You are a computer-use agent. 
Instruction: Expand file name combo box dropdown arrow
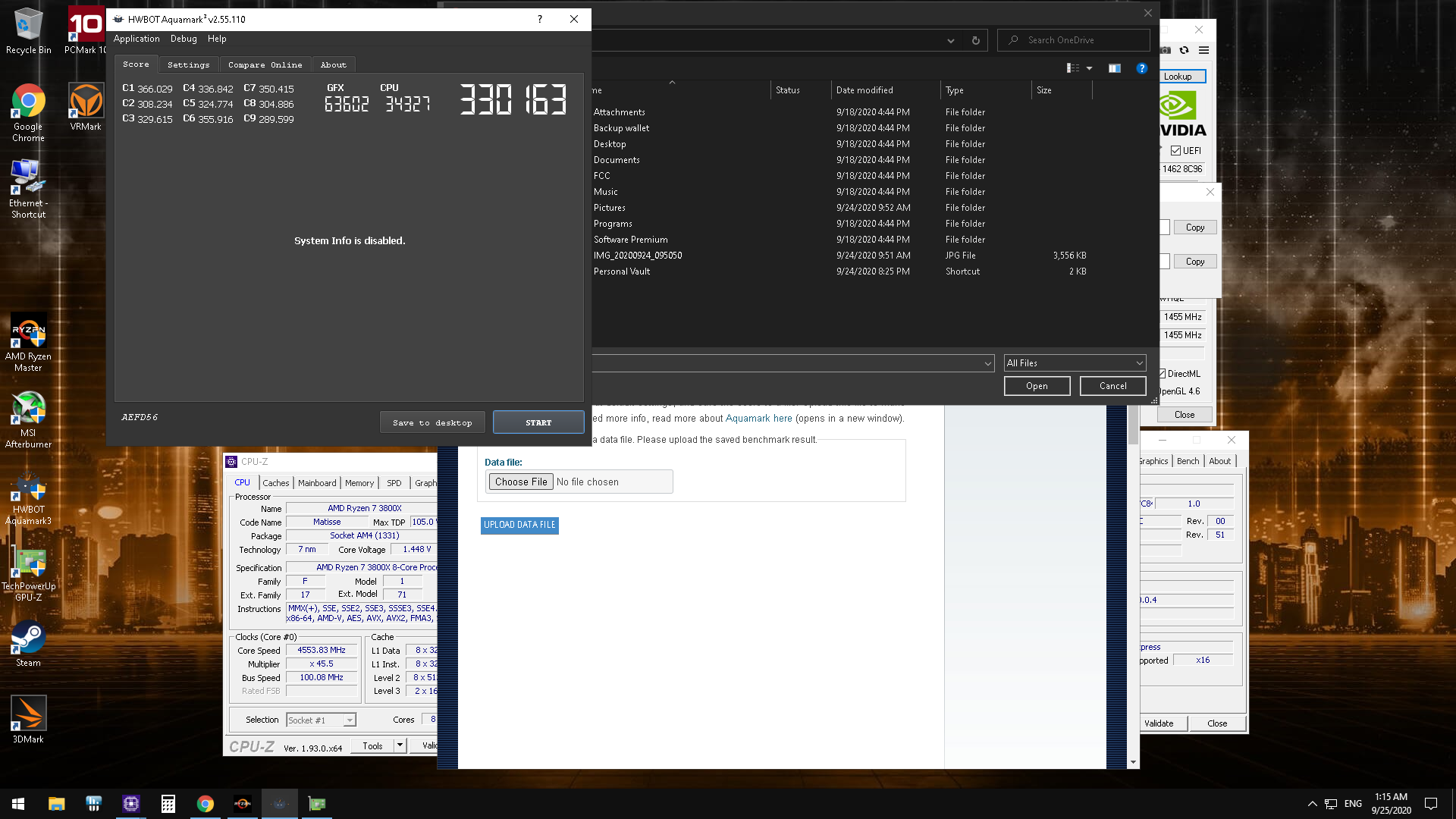coord(987,363)
